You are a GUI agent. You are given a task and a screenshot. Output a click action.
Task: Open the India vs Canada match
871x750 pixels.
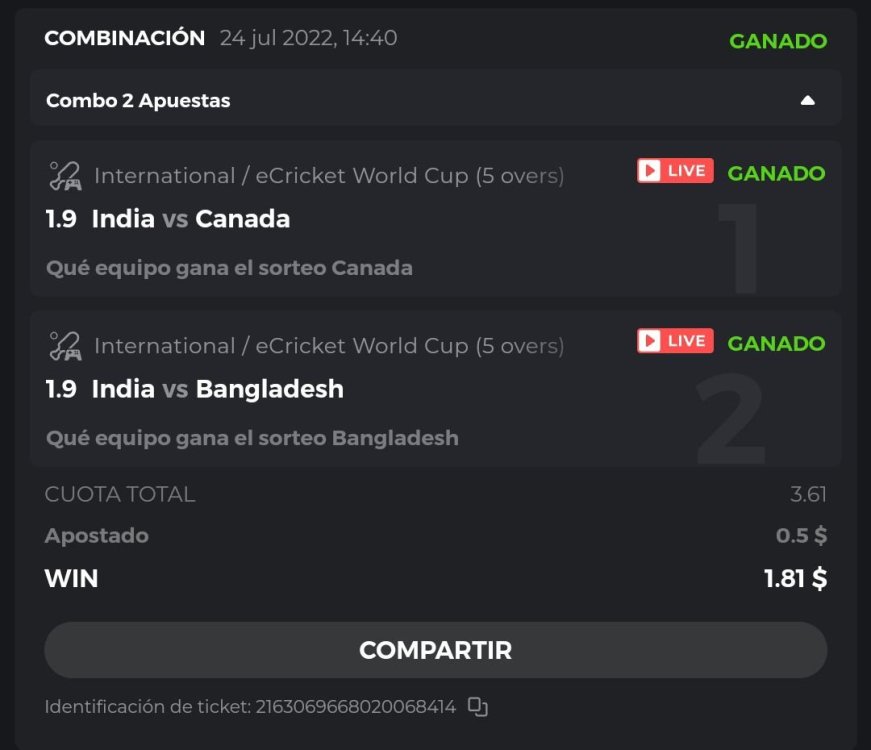click(x=190, y=219)
